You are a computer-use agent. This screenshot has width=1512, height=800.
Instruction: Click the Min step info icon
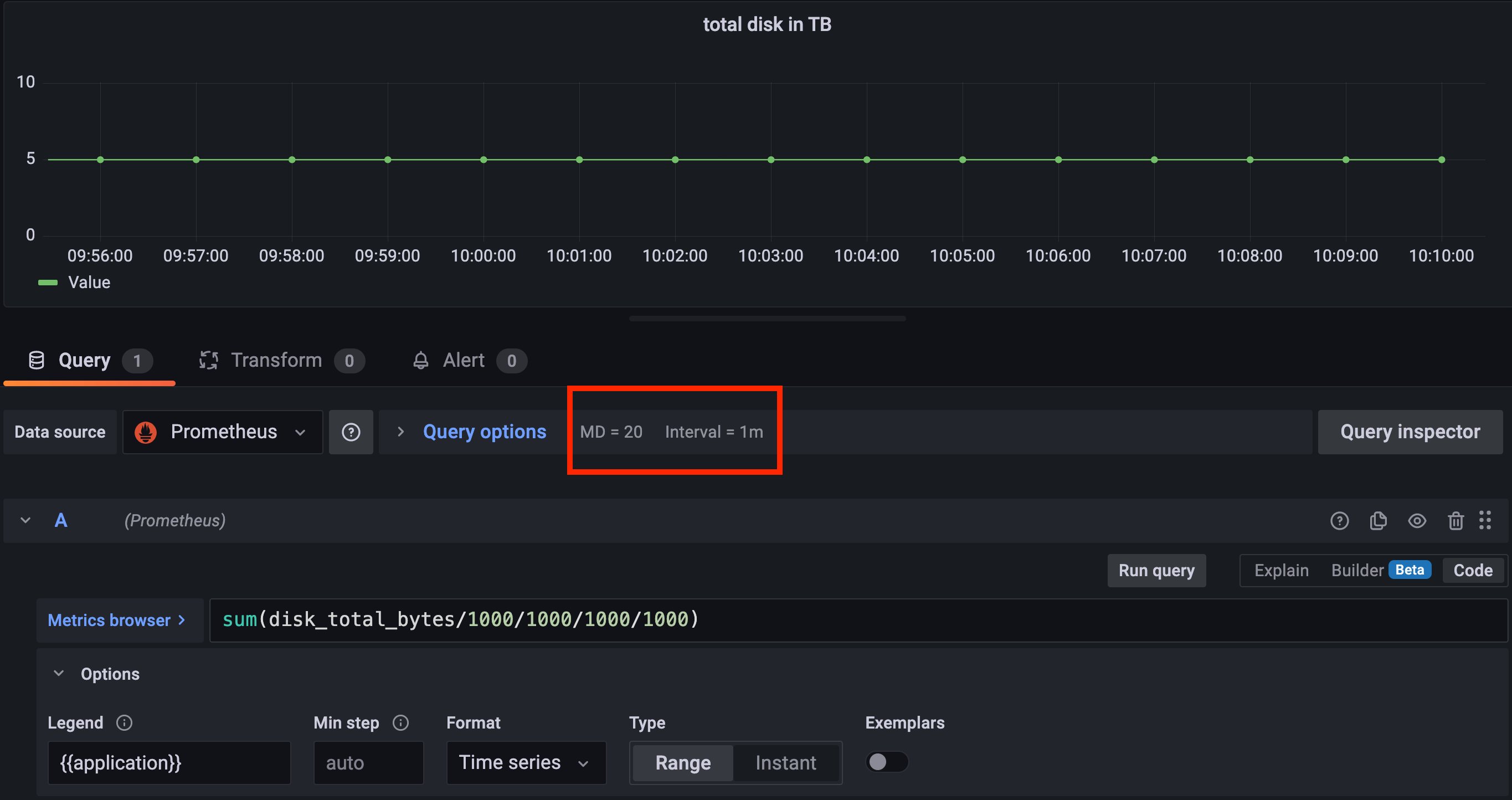[x=400, y=722]
